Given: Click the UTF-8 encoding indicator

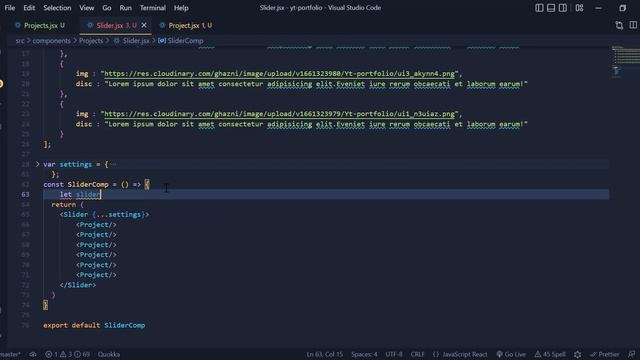Looking at the screenshot, I should click(394, 354).
